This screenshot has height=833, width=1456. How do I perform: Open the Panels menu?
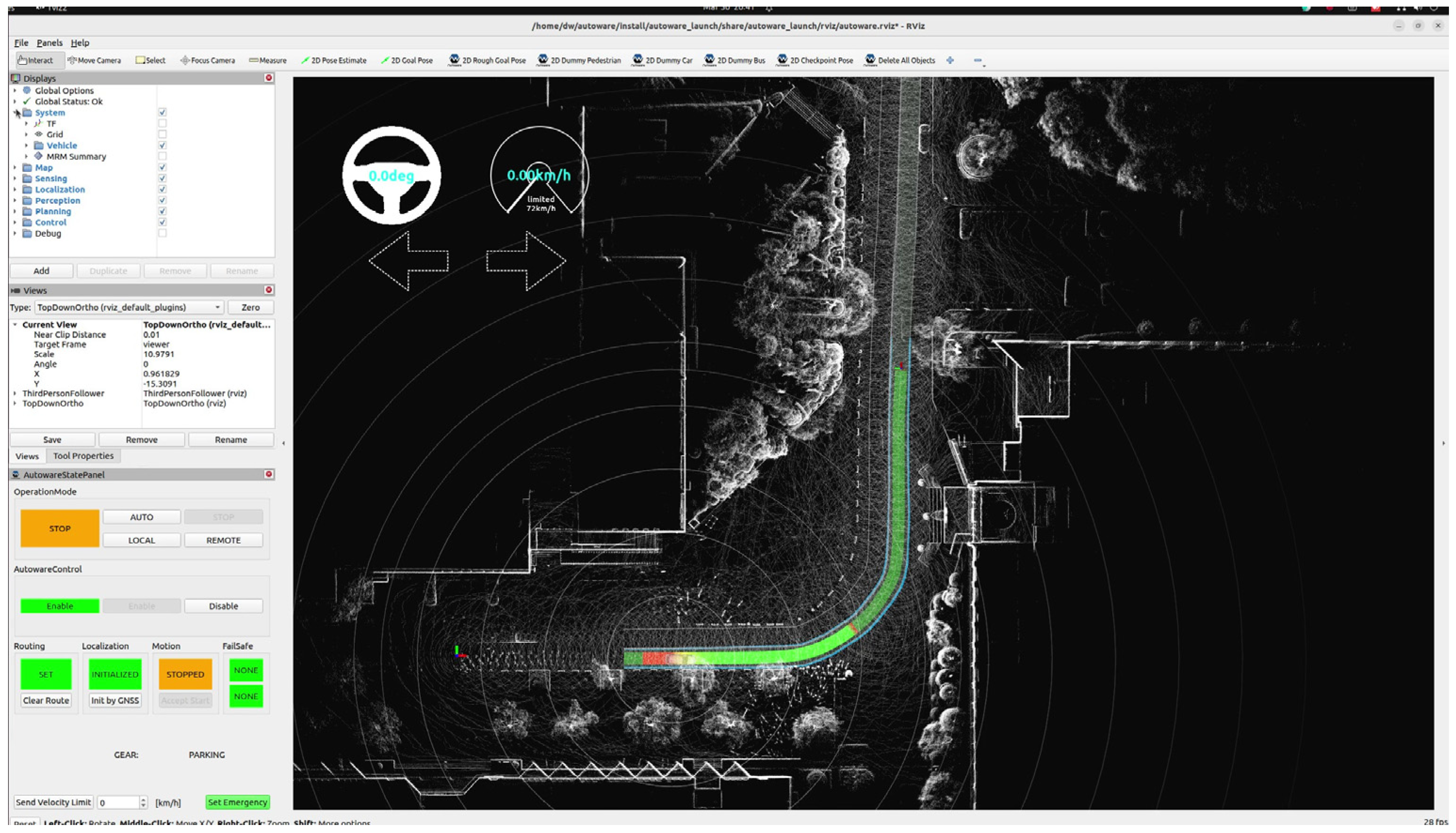tap(49, 43)
